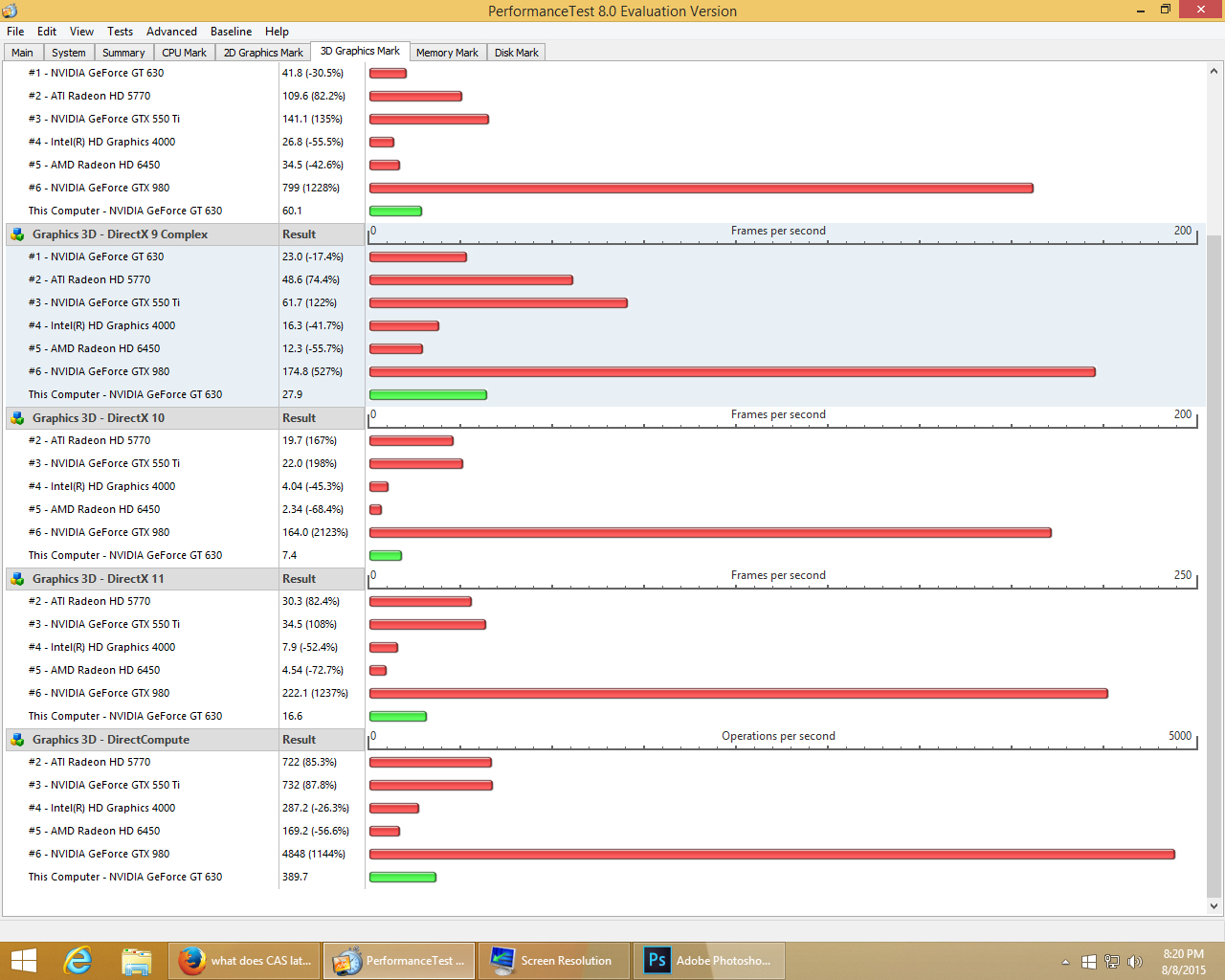Select the result value 4848 (1144%)

tap(314, 854)
